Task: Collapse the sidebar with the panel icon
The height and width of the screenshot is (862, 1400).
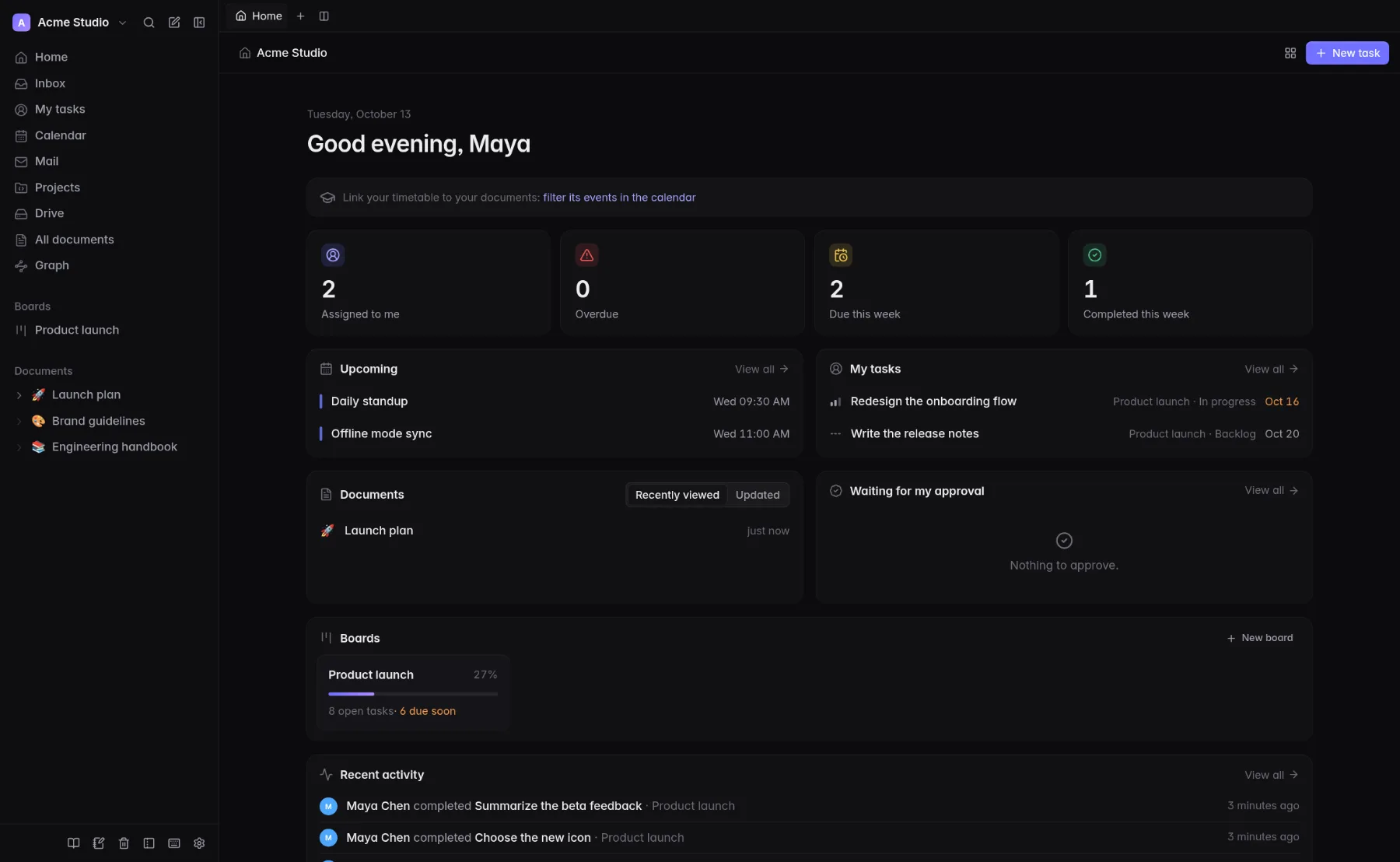Action: tap(199, 23)
